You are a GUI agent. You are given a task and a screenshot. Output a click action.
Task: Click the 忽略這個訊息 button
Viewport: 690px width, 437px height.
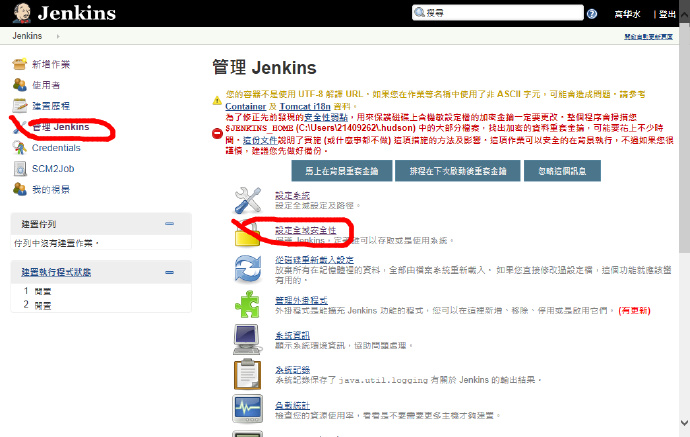pyautogui.click(x=562, y=171)
